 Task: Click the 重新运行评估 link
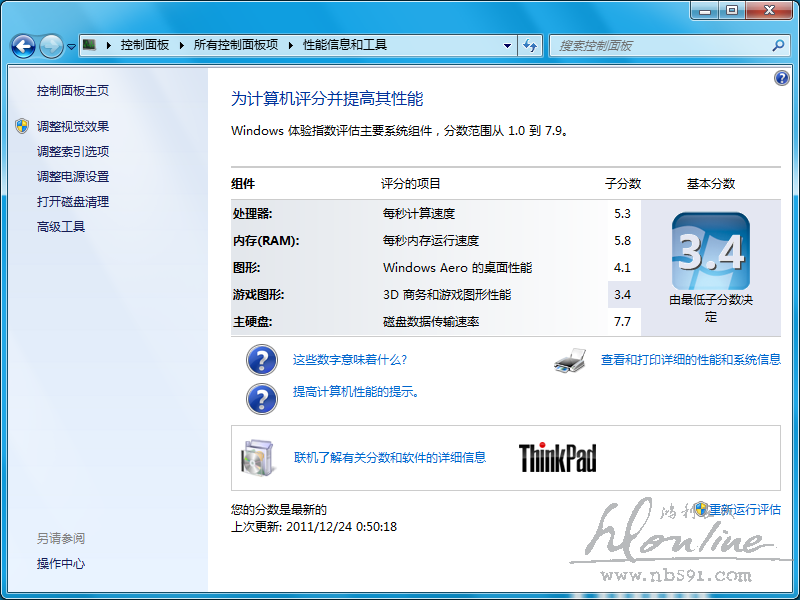pyautogui.click(x=744, y=510)
